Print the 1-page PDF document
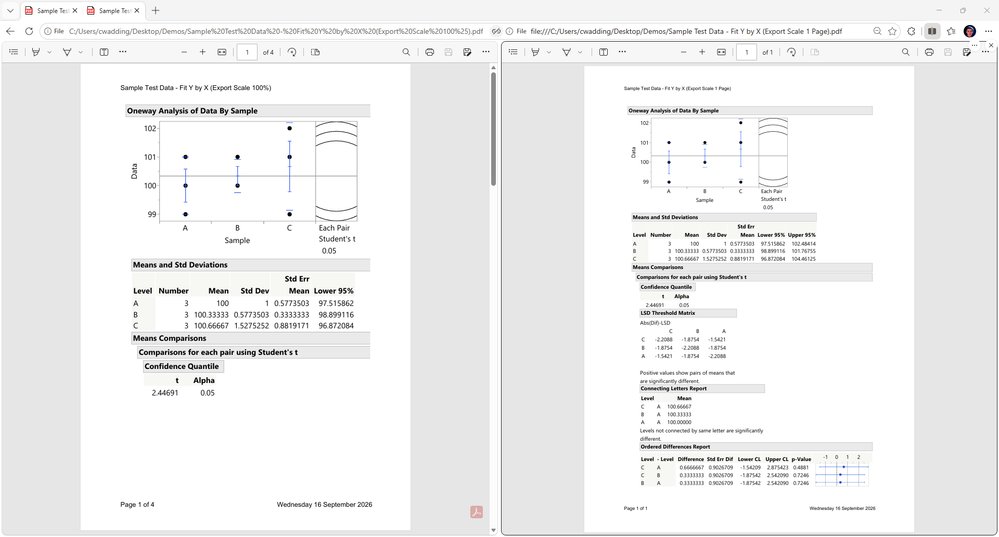The height and width of the screenshot is (537, 999). (929, 52)
